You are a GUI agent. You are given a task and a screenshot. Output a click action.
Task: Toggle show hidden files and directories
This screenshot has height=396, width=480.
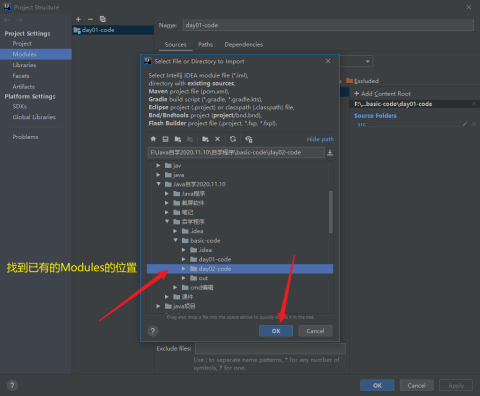pyautogui.click(x=249, y=139)
